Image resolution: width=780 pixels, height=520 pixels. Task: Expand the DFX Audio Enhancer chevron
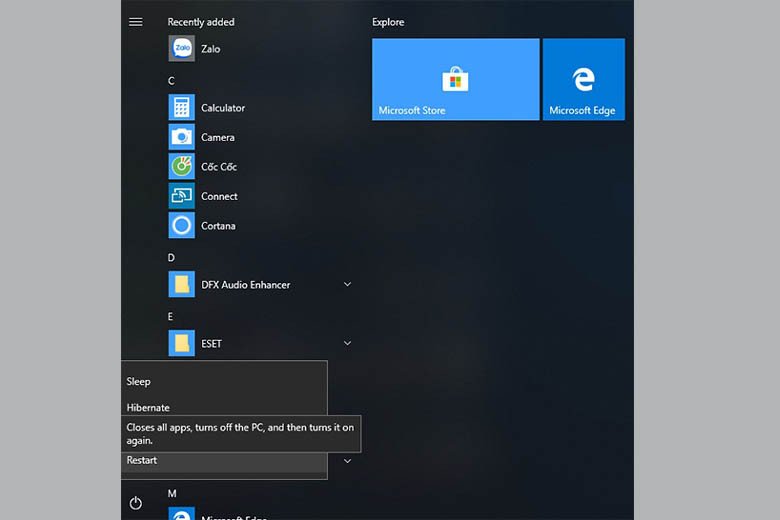(x=347, y=284)
